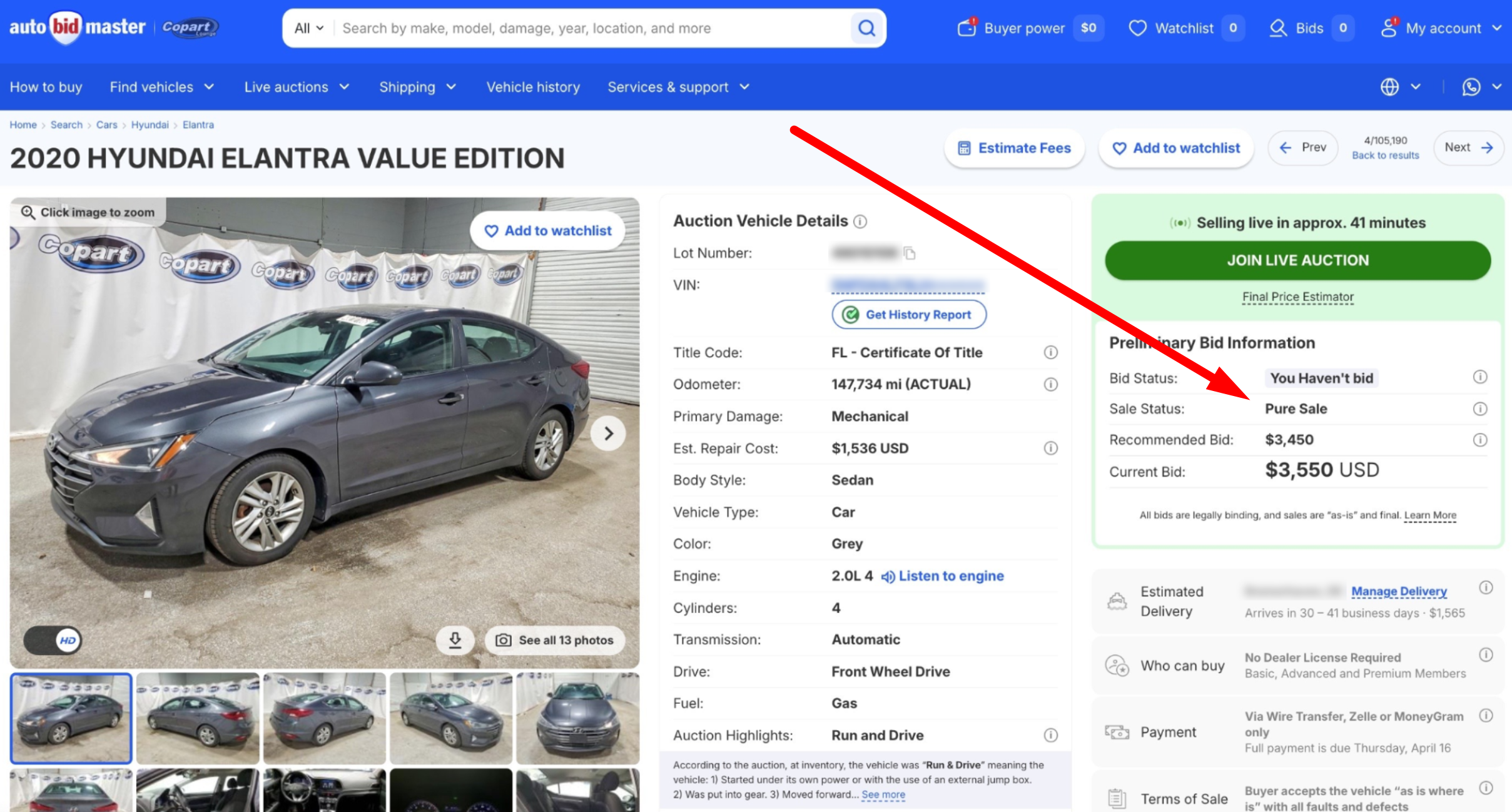The width and height of the screenshot is (1512, 812).
Task: Expand the Find vehicles menu
Action: pos(162,87)
